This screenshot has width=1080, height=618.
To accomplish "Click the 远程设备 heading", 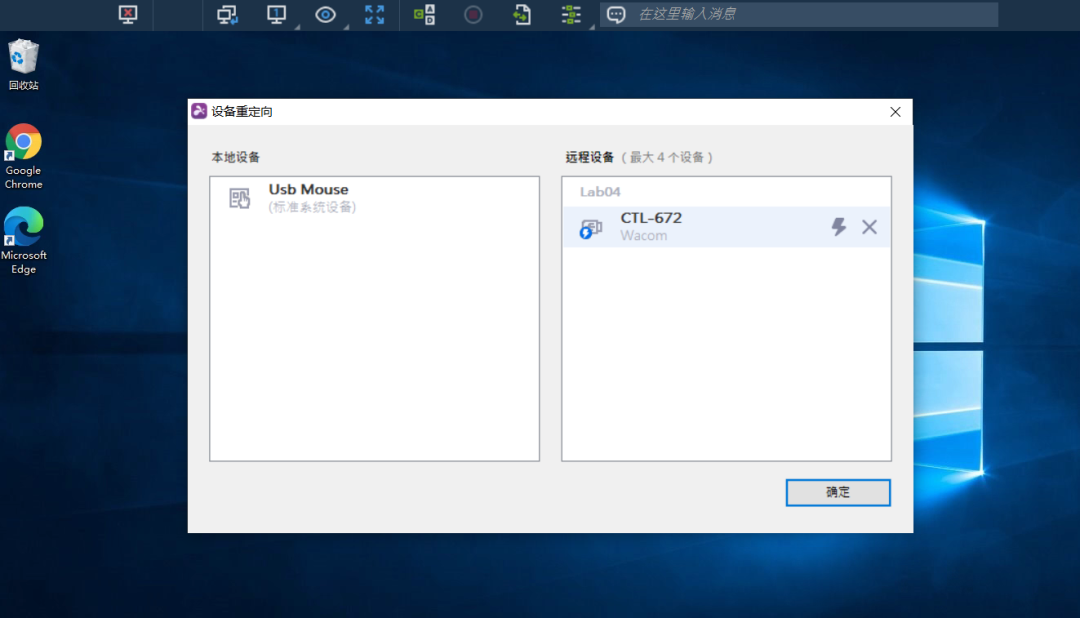I will tap(590, 157).
